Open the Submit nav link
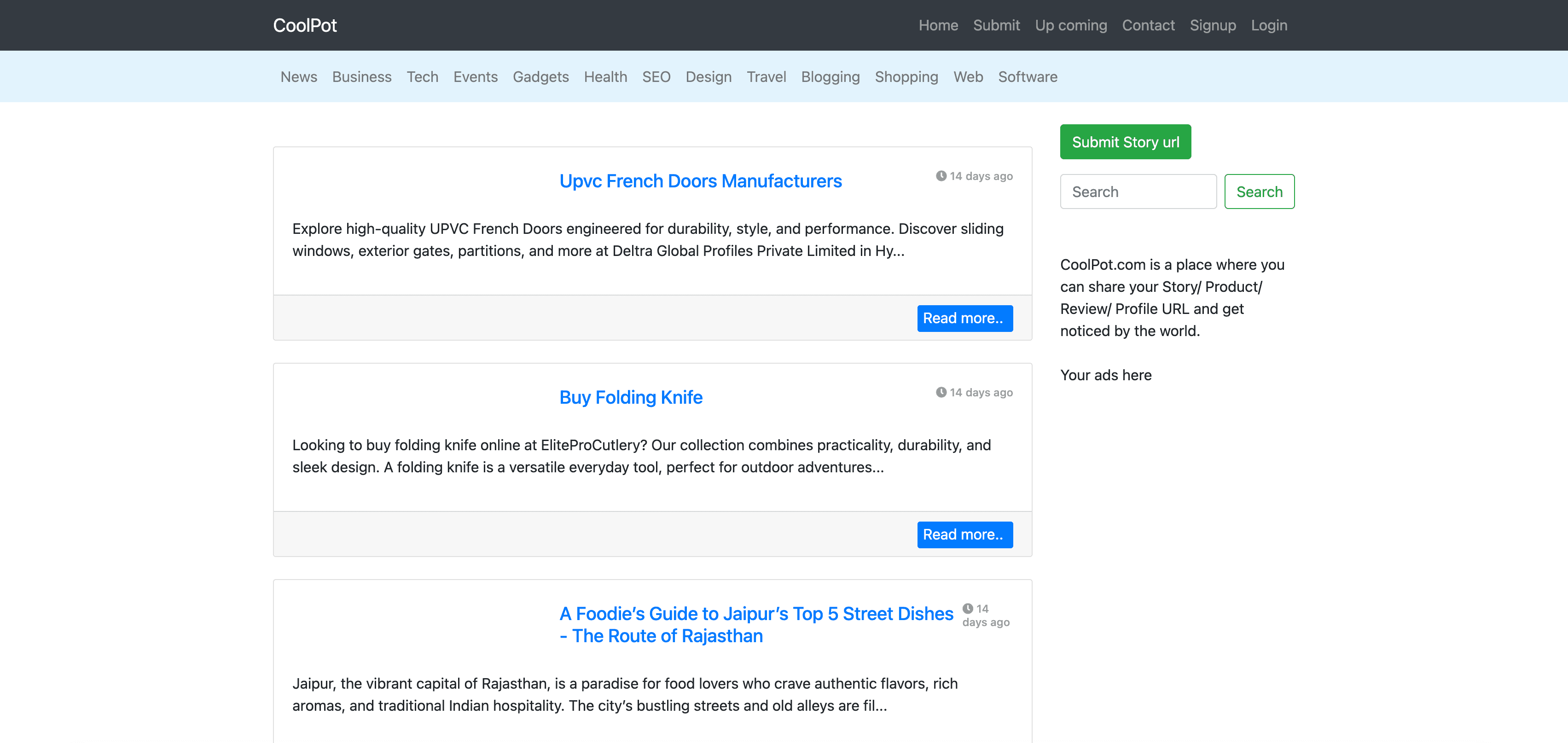The image size is (1568, 743). [x=996, y=26]
